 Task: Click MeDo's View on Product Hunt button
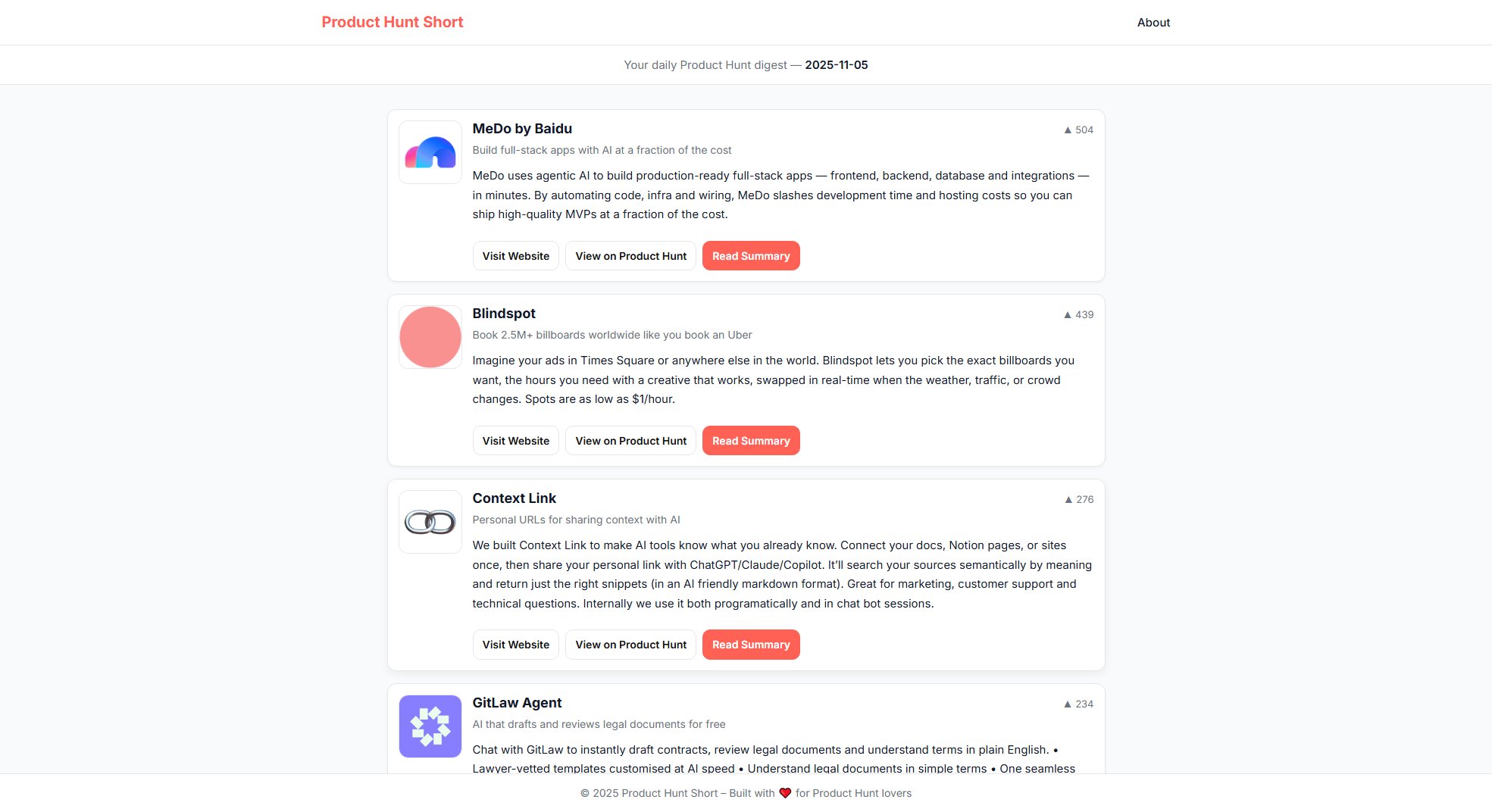tap(630, 255)
